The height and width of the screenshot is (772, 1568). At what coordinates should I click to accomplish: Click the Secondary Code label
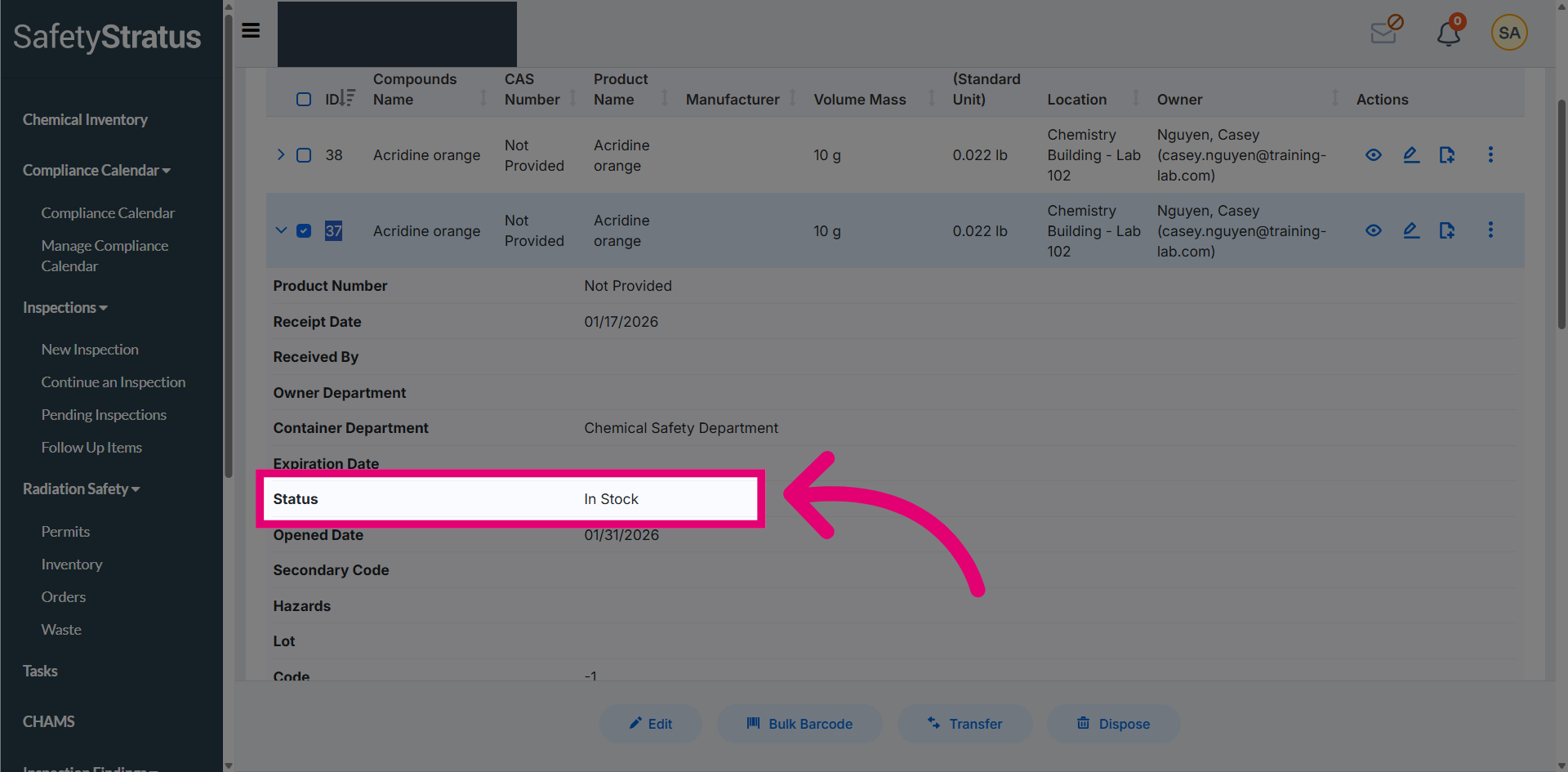click(x=331, y=570)
